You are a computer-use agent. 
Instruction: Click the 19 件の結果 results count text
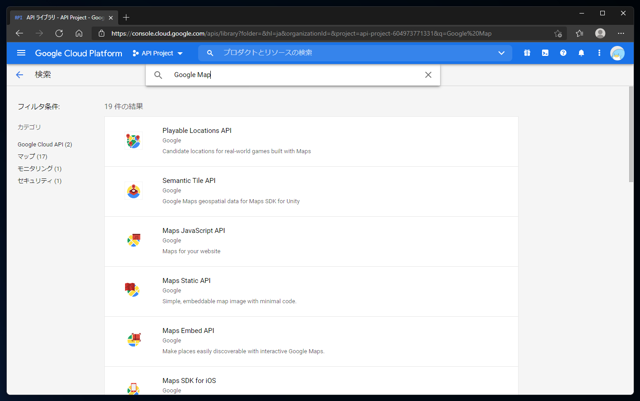tap(124, 107)
